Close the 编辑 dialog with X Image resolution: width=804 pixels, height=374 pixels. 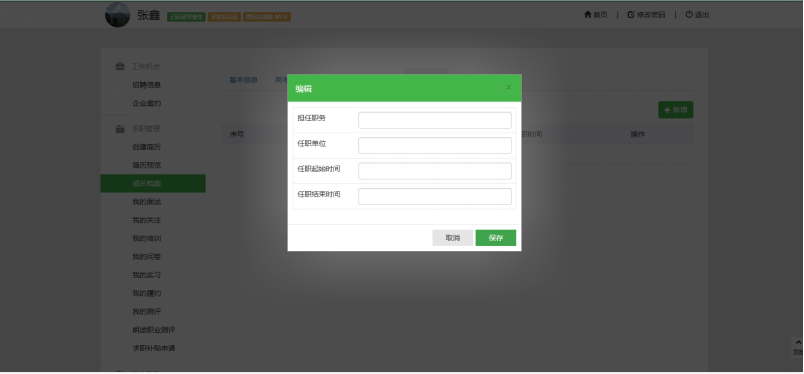(x=509, y=88)
